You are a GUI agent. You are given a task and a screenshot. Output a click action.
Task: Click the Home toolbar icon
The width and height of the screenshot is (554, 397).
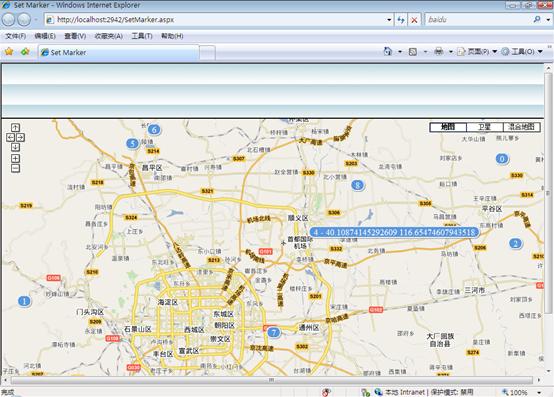click(388, 52)
